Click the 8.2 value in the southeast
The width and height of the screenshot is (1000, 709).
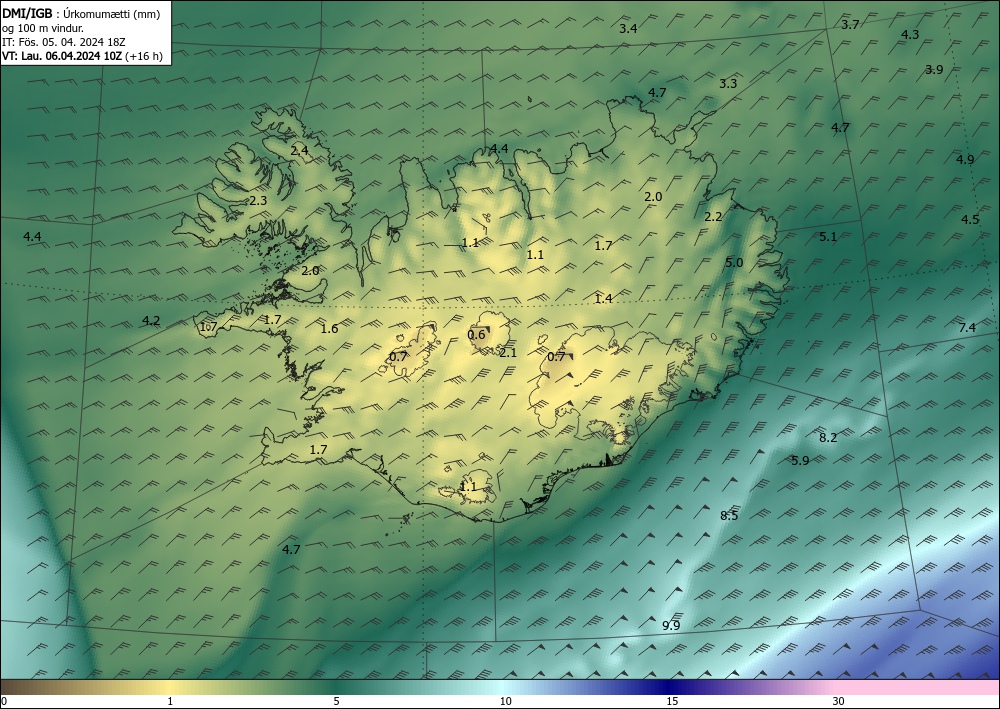(828, 437)
